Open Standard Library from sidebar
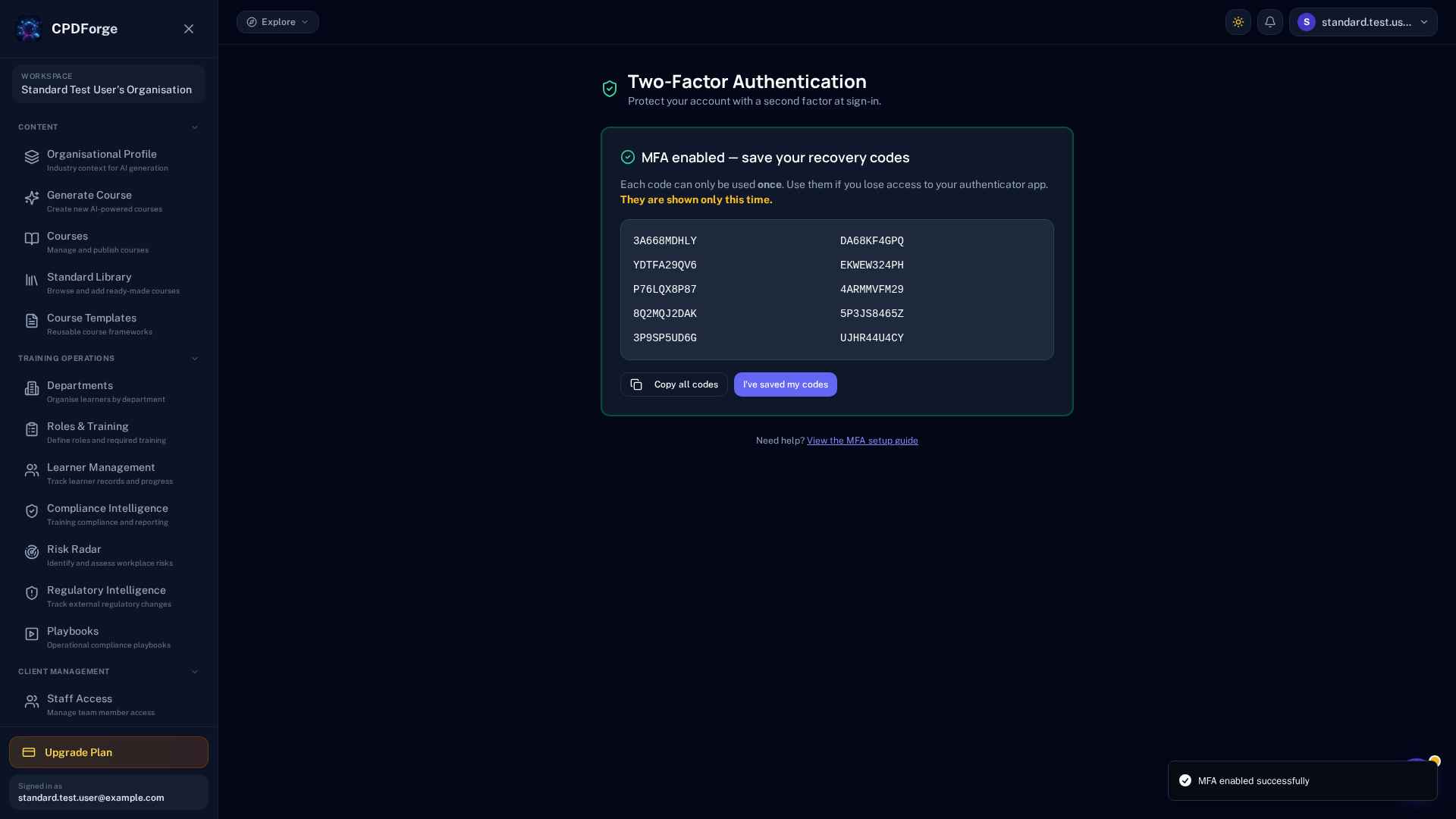Screen dimensions: 1456x819 (x=108, y=283)
